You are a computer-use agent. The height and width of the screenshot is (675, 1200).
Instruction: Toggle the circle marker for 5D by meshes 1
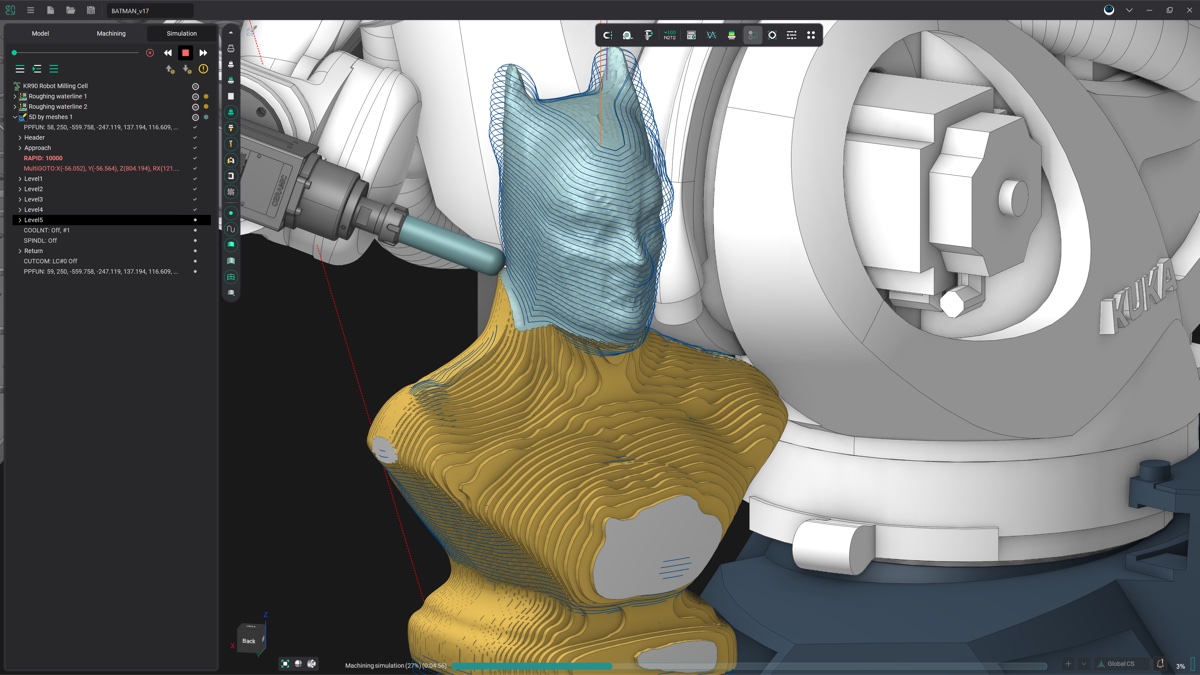click(195, 117)
